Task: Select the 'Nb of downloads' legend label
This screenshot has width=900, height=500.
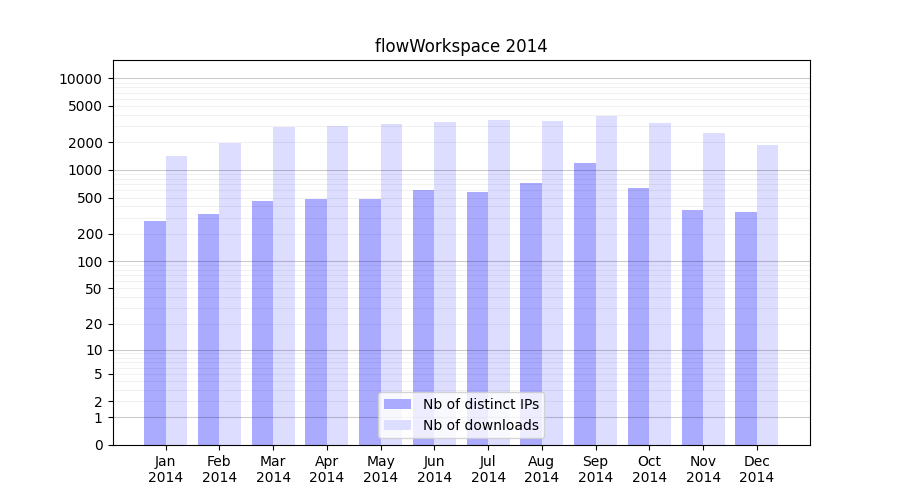Action: click(480, 425)
